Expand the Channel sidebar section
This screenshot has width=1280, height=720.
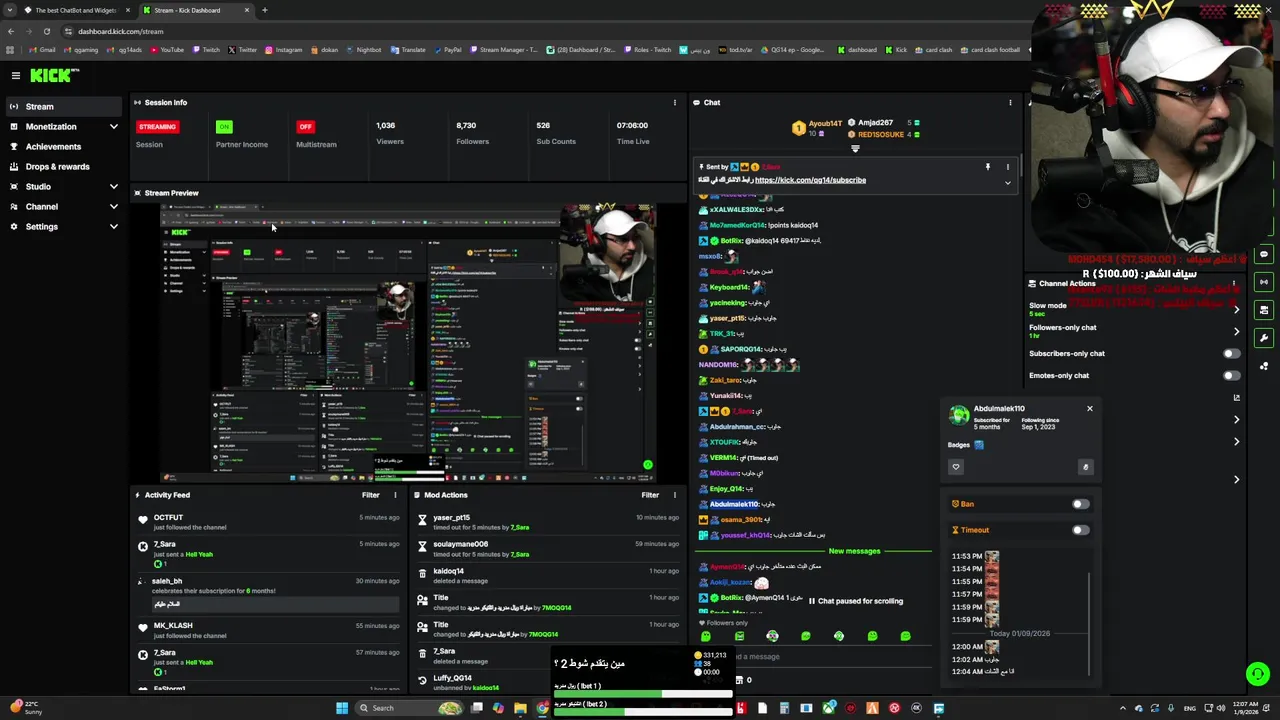point(113,207)
